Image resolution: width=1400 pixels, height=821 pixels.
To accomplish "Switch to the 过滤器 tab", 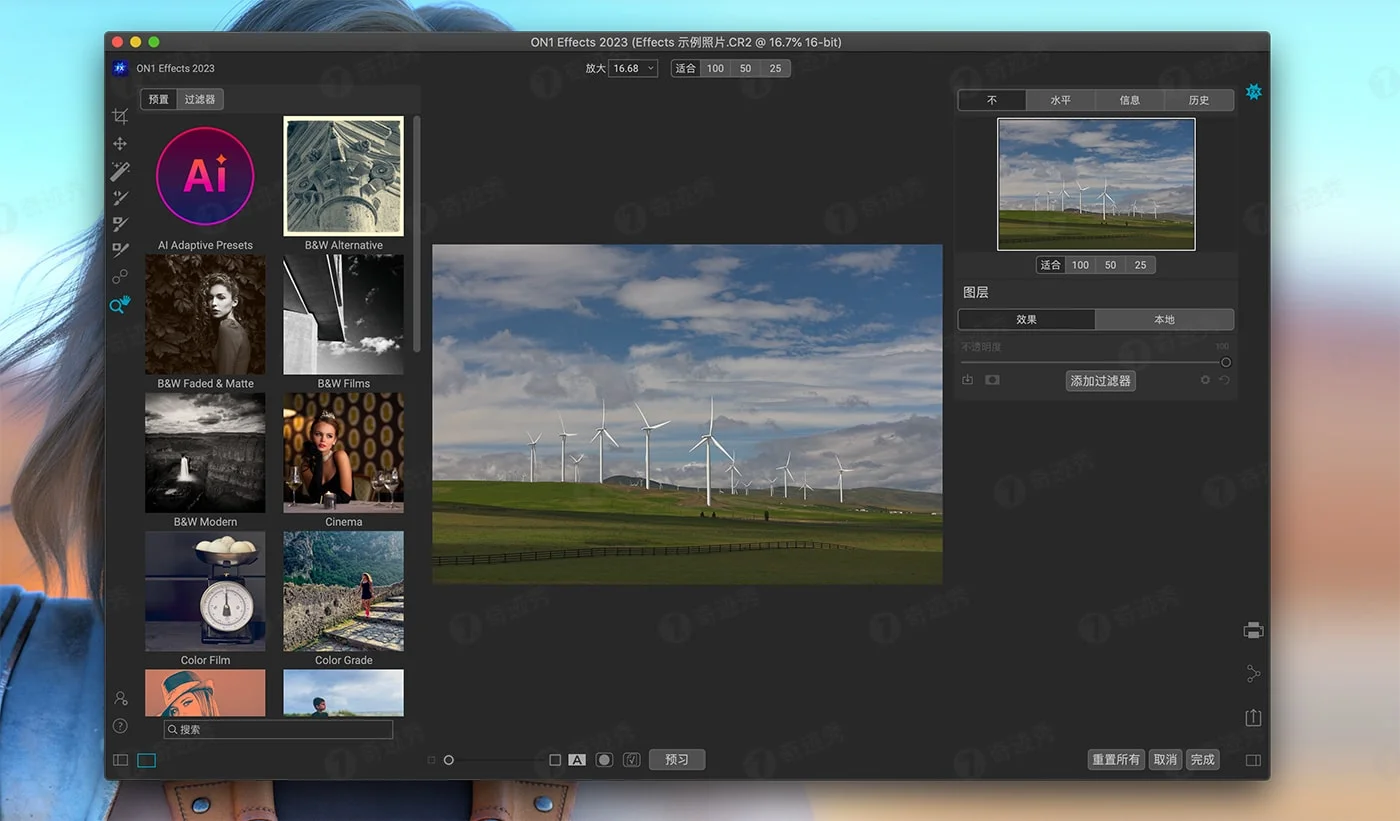I will (x=200, y=99).
